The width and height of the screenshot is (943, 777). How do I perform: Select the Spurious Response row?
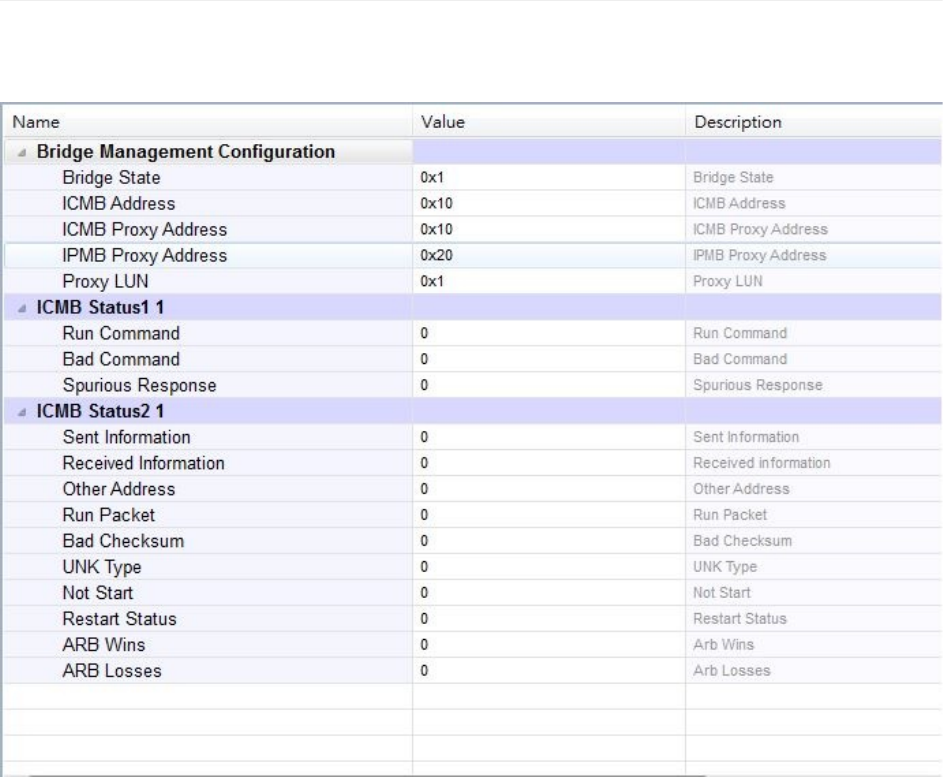click(x=473, y=385)
